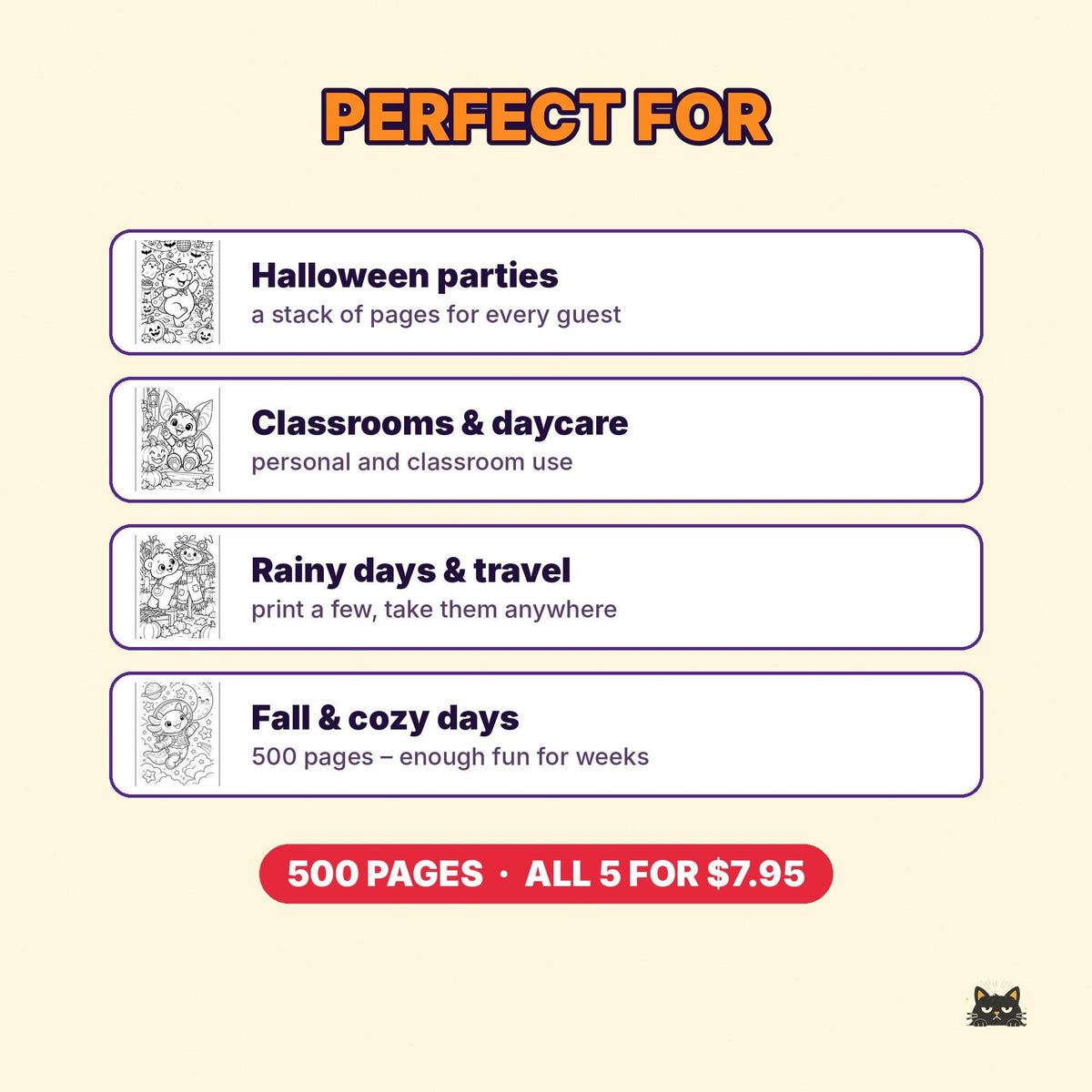Click the grumpy black cat logo
Viewport: 1092px width, 1092px height.
(x=996, y=1006)
